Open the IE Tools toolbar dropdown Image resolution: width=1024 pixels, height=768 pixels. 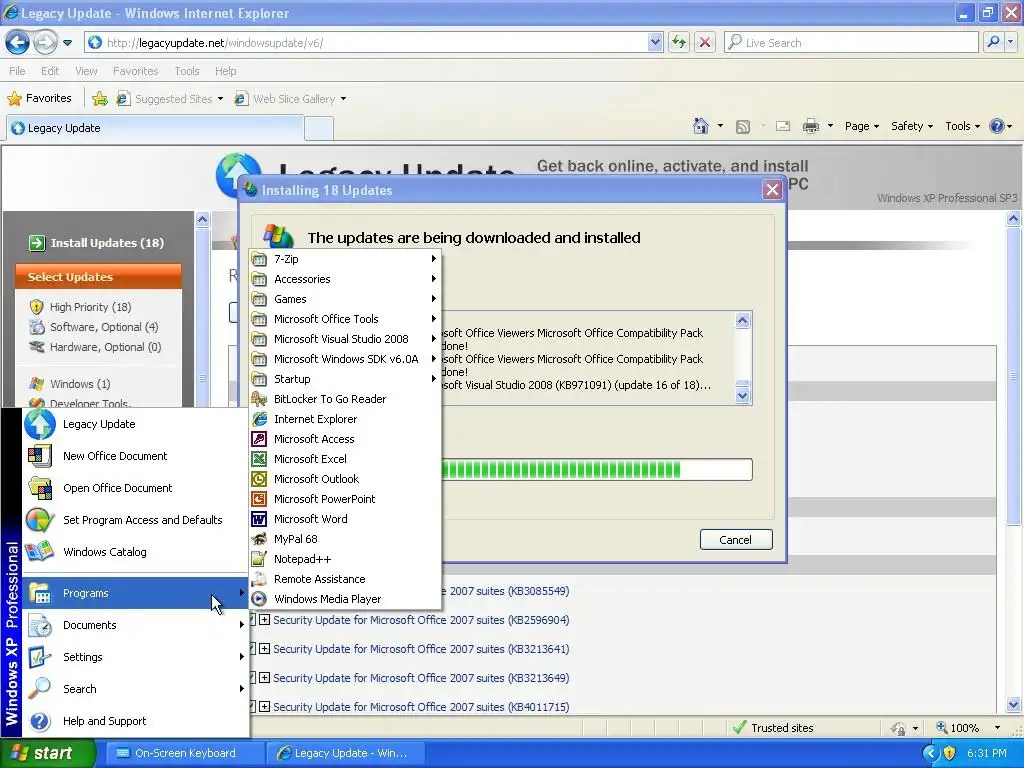pos(963,126)
